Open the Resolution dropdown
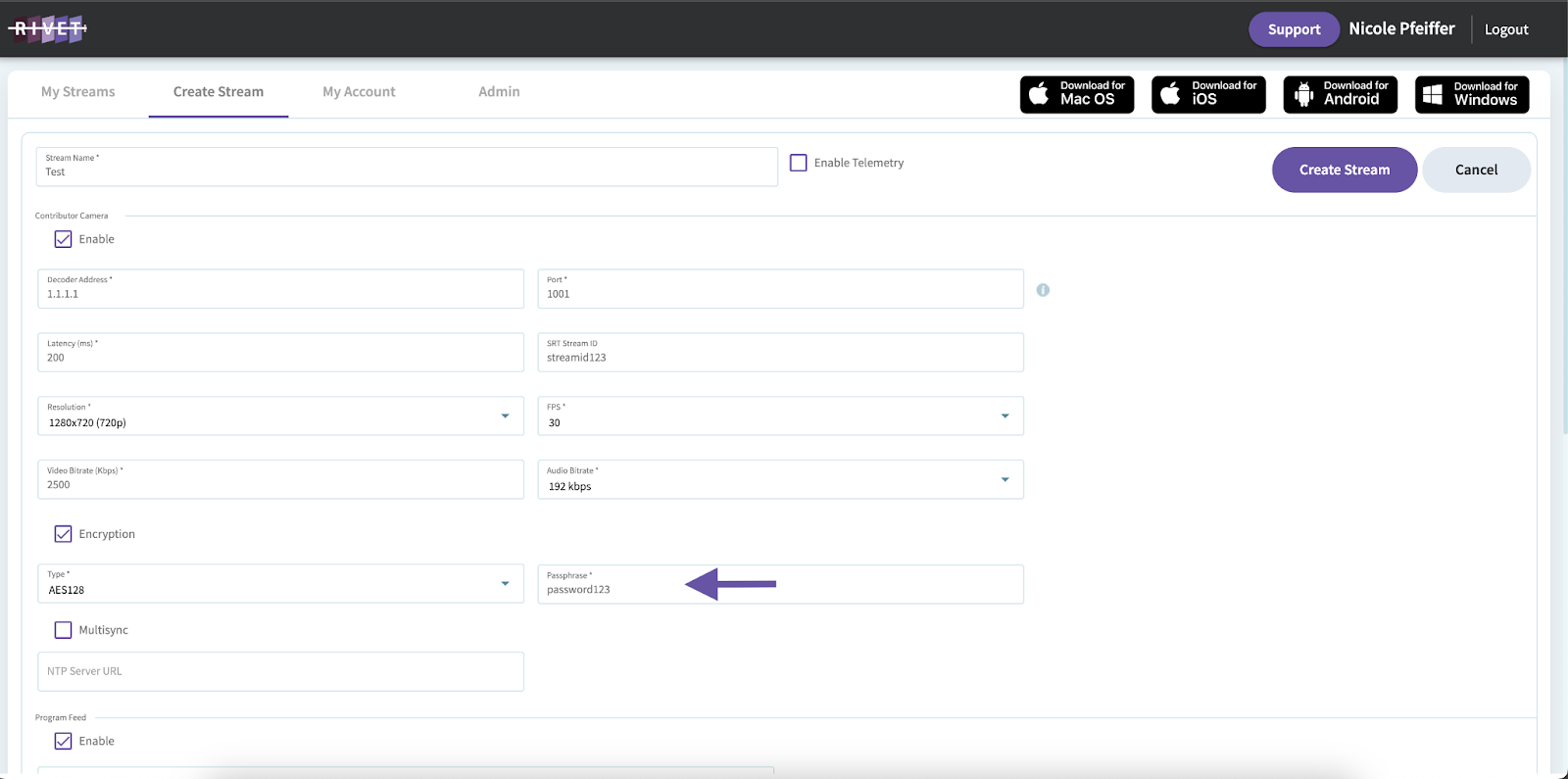This screenshot has height=779, width=1568. (x=280, y=416)
